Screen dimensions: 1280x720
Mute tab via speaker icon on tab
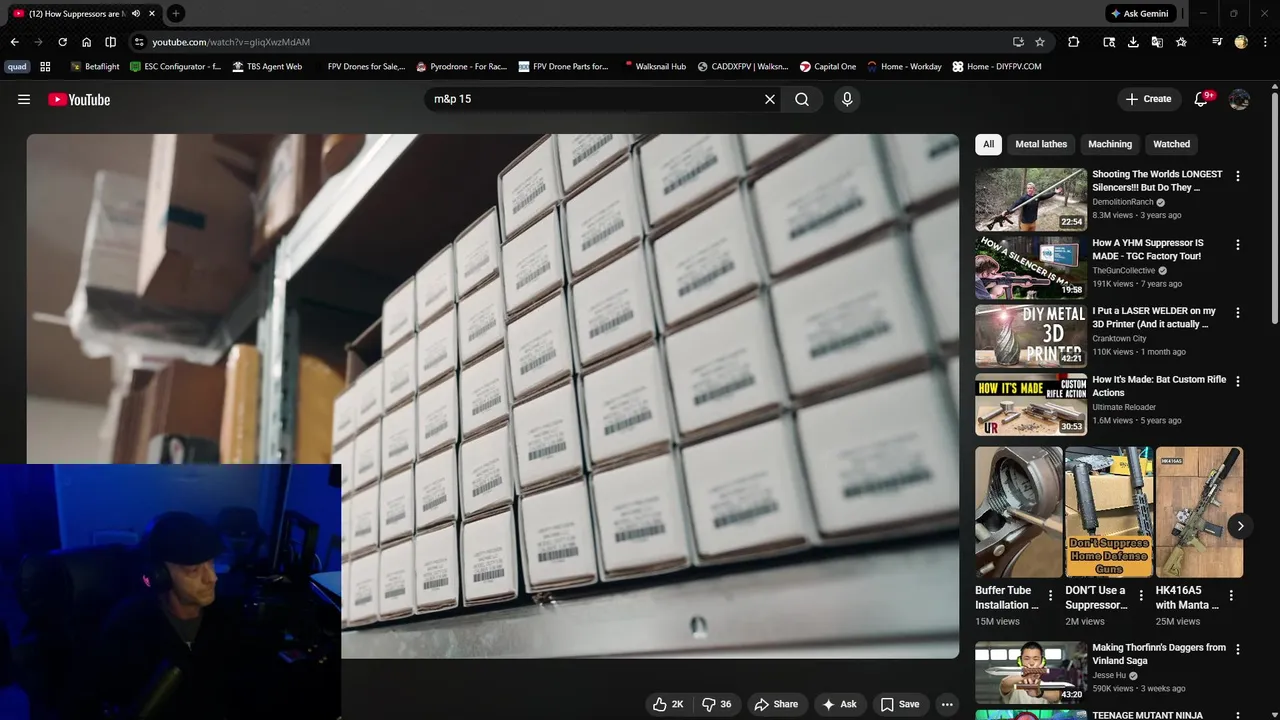click(135, 13)
